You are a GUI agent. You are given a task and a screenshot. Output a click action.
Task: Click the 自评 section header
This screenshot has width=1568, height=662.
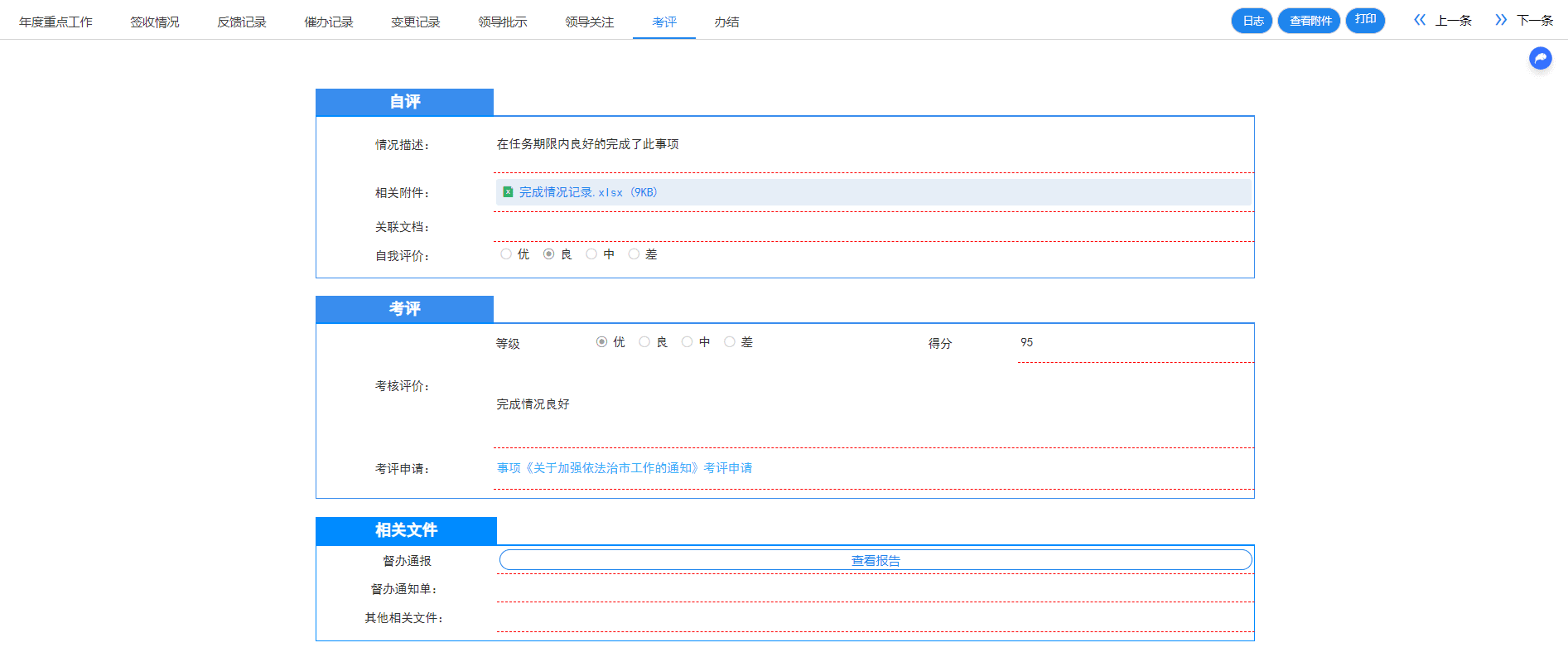tap(404, 102)
